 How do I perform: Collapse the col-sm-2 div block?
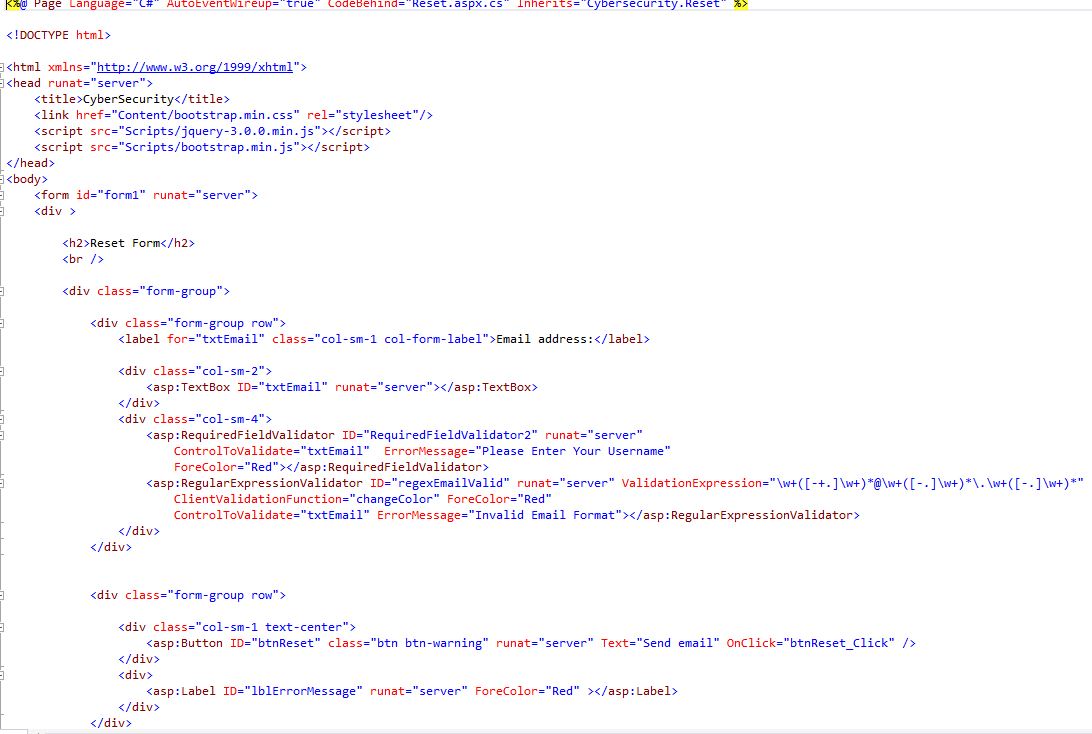[3, 371]
